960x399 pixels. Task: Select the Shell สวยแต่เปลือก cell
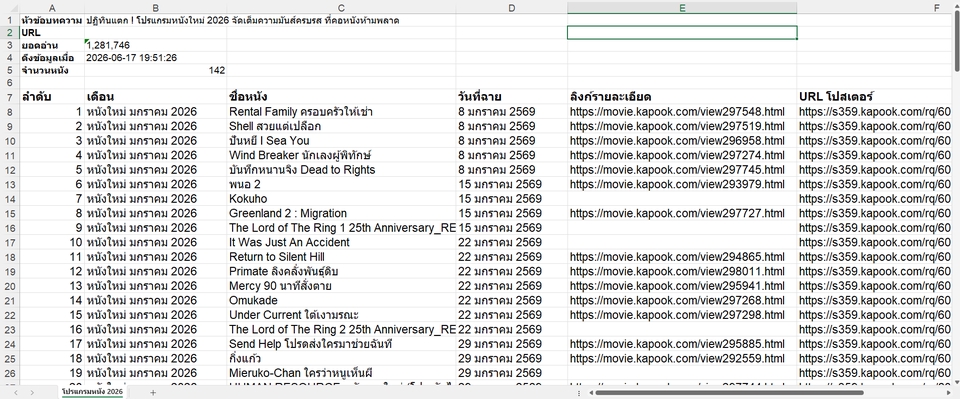pyautogui.click(x=341, y=126)
